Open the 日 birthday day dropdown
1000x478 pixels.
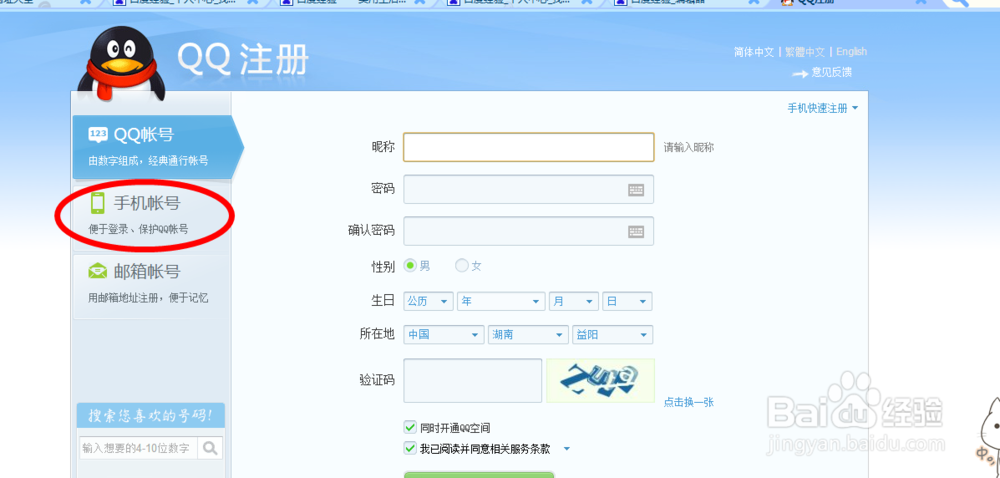(627, 301)
